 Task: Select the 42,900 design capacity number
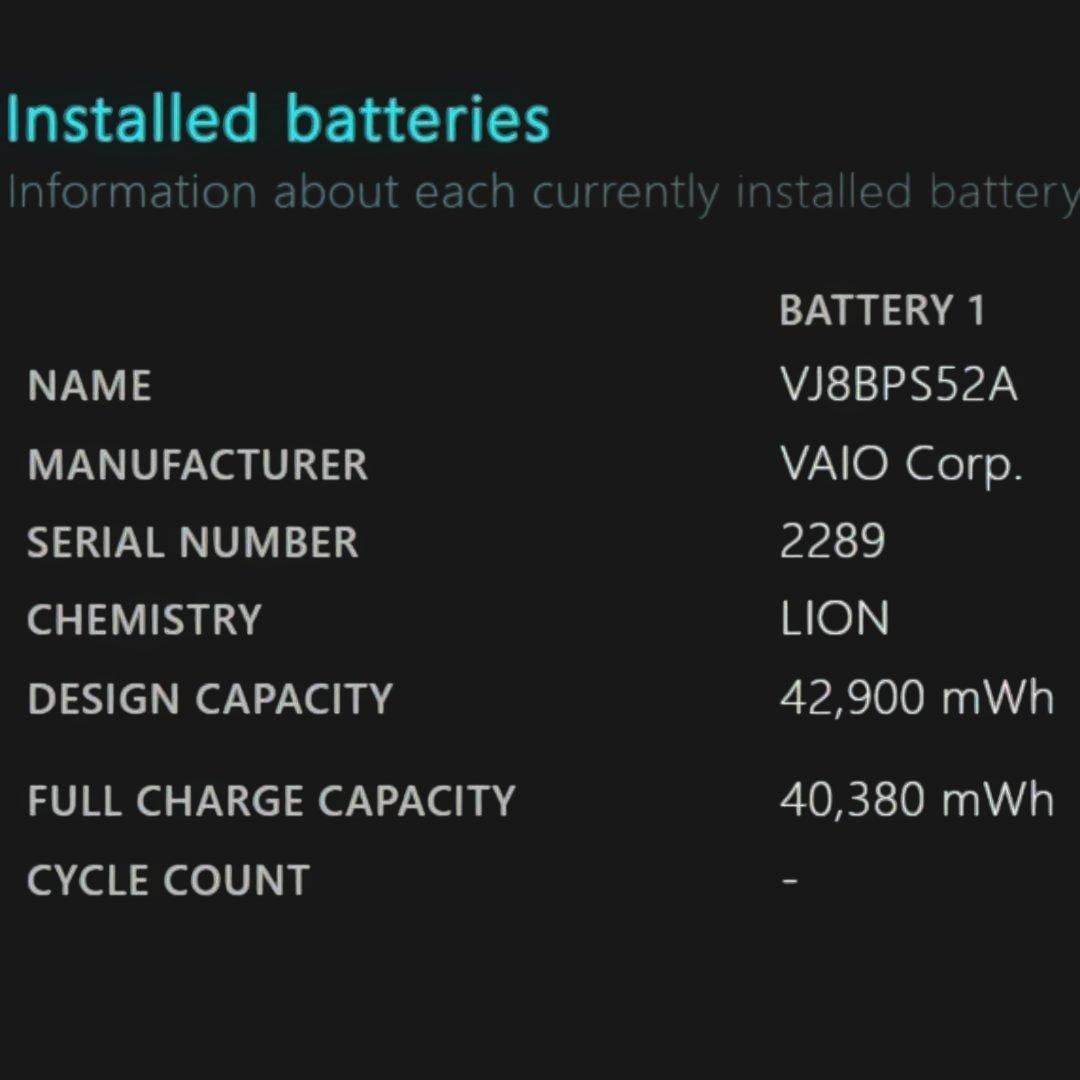[852, 699]
